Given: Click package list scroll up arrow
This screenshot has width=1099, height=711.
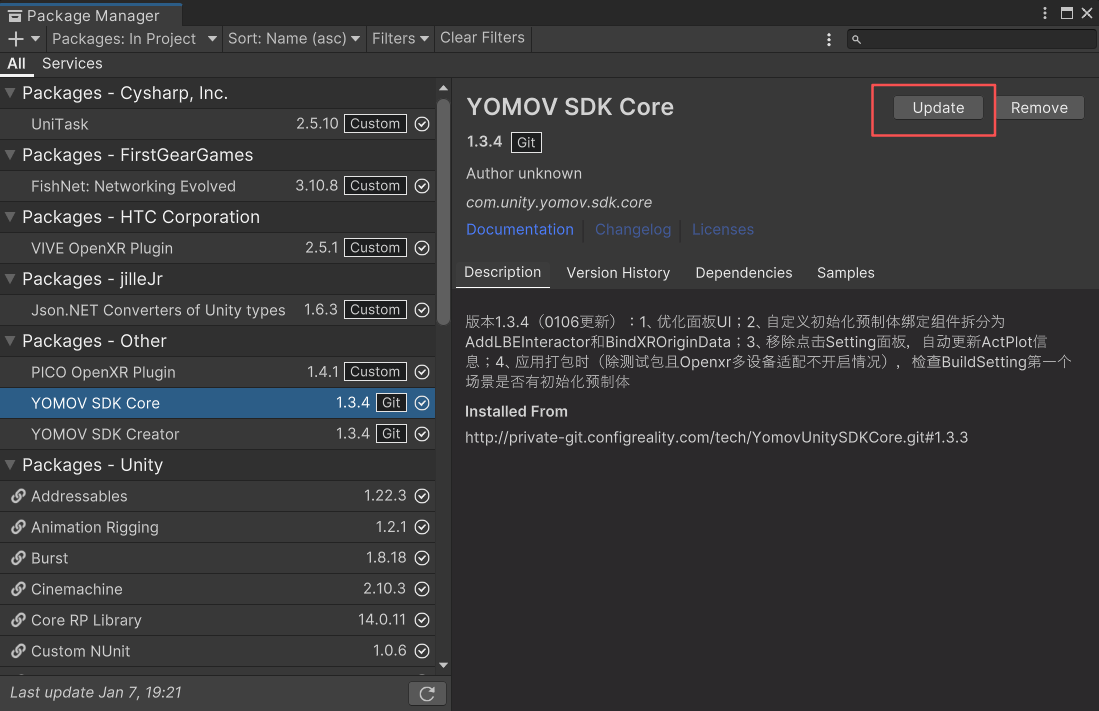Looking at the screenshot, I should (443, 88).
